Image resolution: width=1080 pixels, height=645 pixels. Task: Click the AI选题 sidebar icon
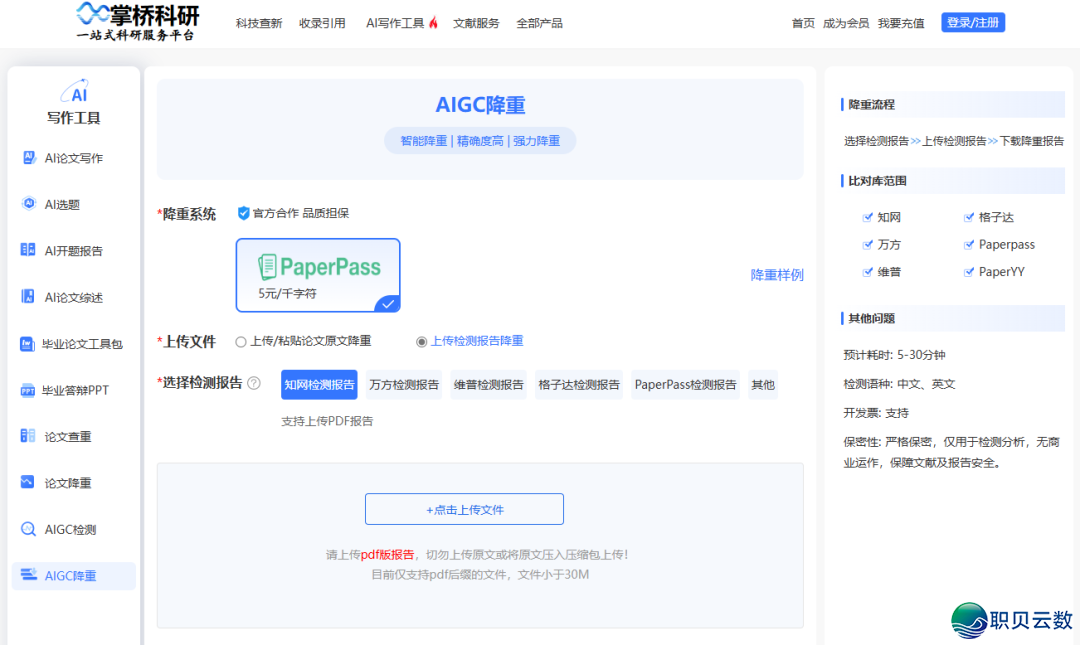click(x=29, y=204)
